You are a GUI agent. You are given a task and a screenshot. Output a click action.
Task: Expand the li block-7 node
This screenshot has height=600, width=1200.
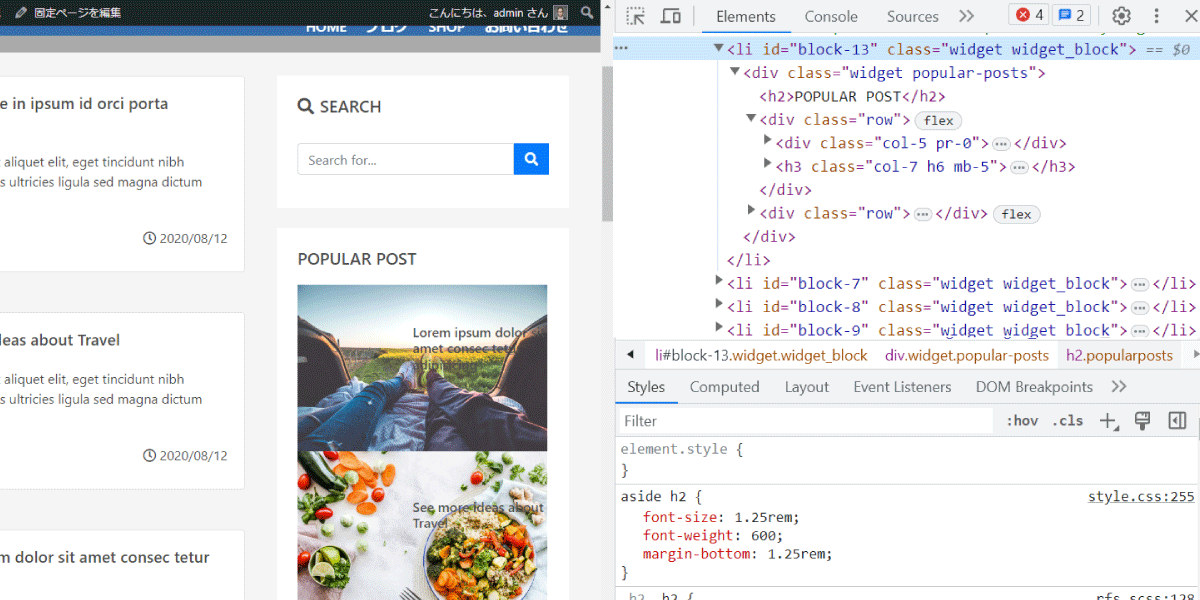pyautogui.click(x=718, y=281)
